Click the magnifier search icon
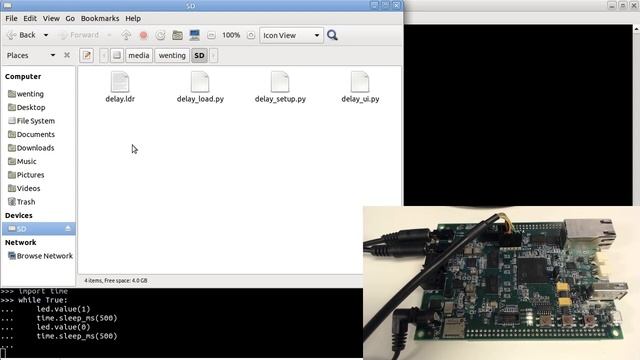 tap(332, 35)
